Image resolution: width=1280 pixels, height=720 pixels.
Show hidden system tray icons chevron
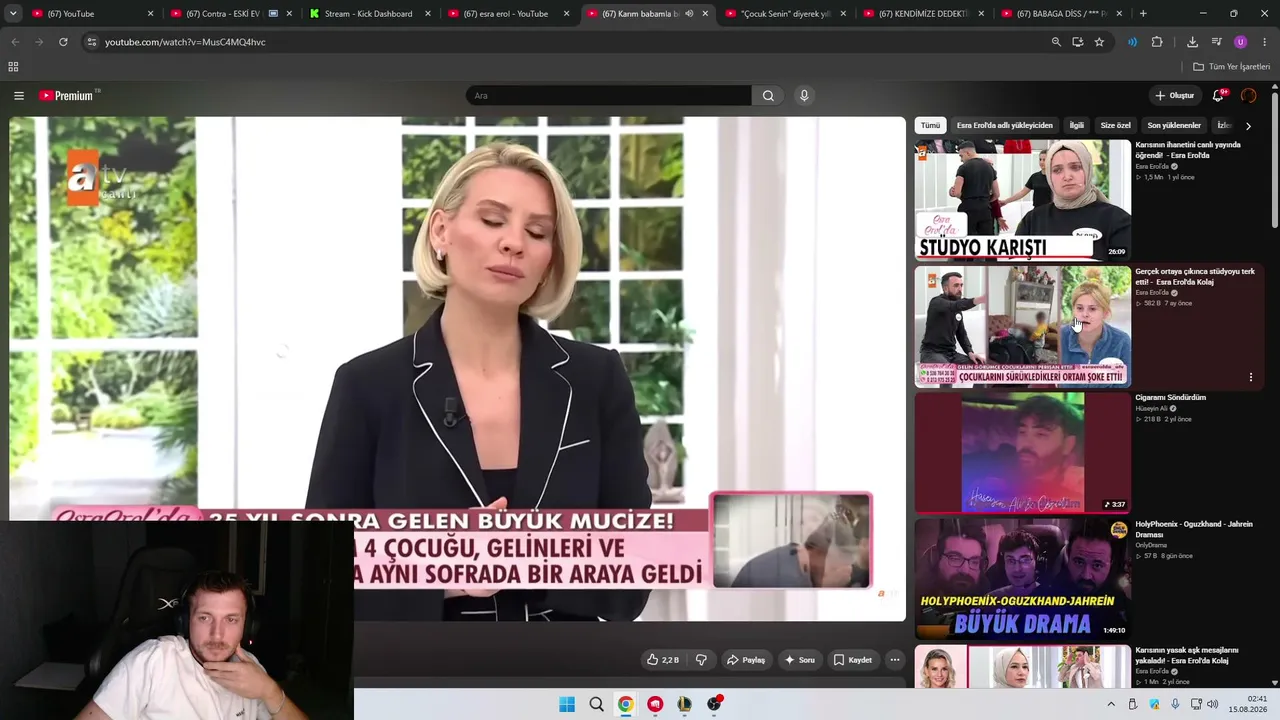pos(1110,704)
